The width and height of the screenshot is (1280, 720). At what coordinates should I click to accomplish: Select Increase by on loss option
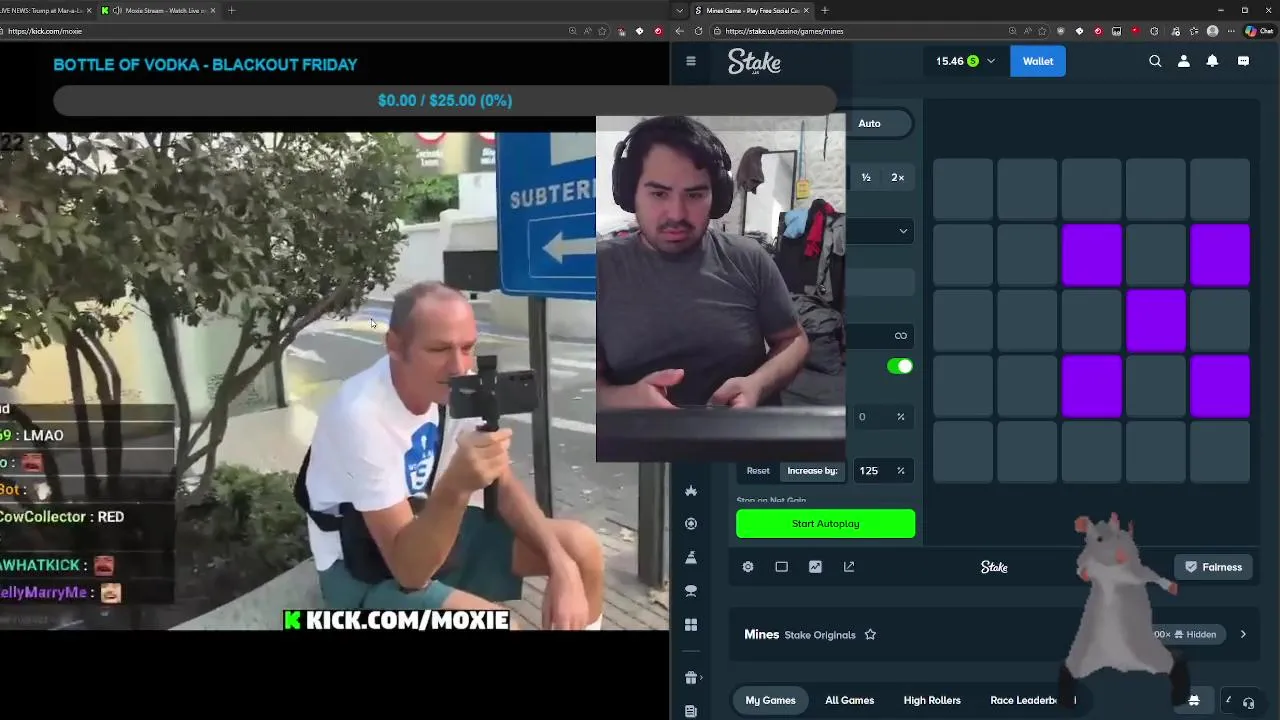click(812, 471)
